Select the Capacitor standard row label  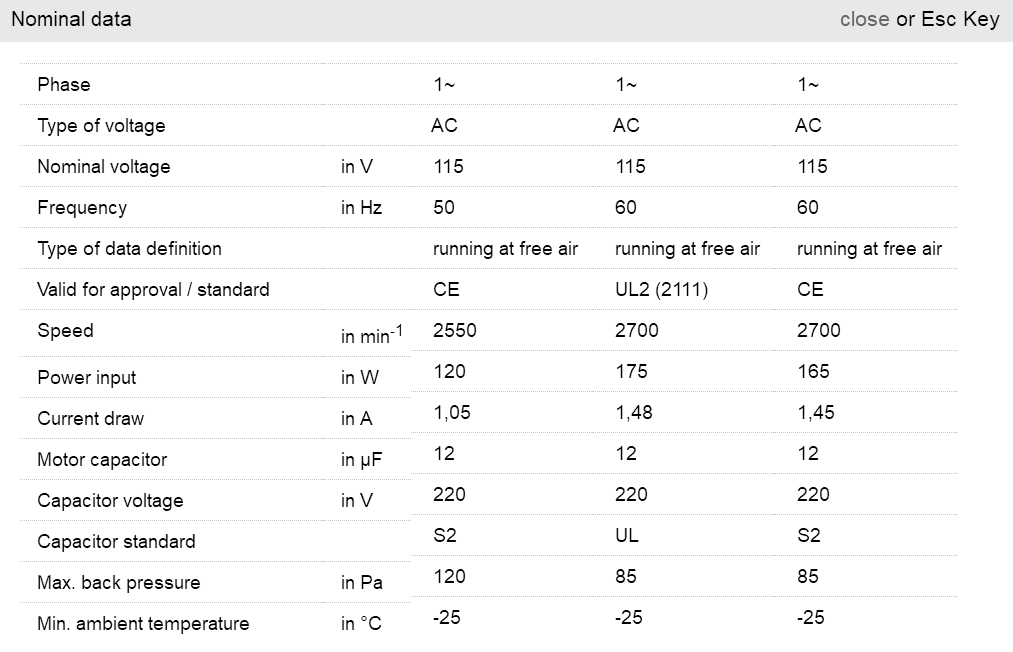tap(116, 542)
